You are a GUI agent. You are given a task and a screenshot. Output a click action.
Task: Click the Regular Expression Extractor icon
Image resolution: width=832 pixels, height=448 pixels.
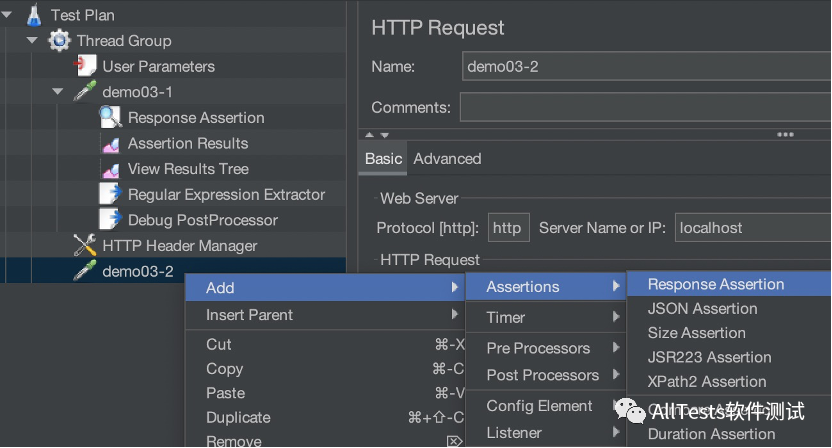click(111, 194)
